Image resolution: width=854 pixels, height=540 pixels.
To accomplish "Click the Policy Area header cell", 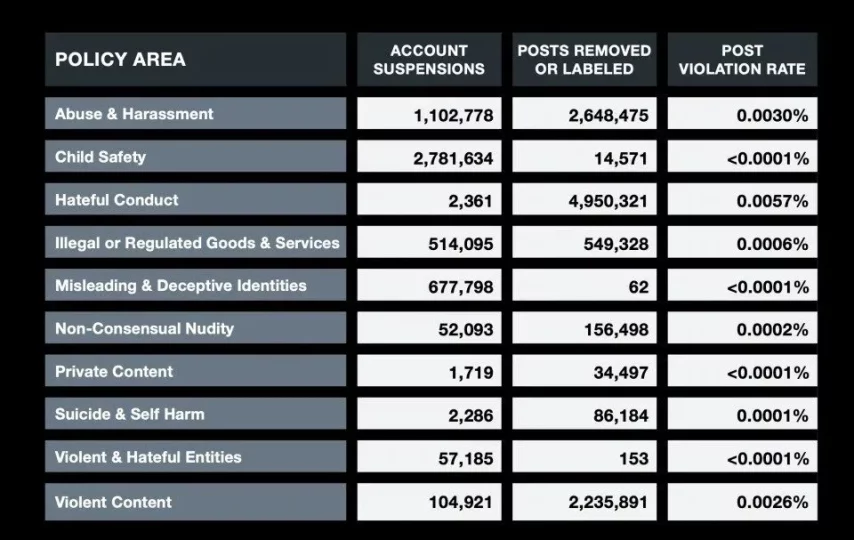I will coord(195,59).
